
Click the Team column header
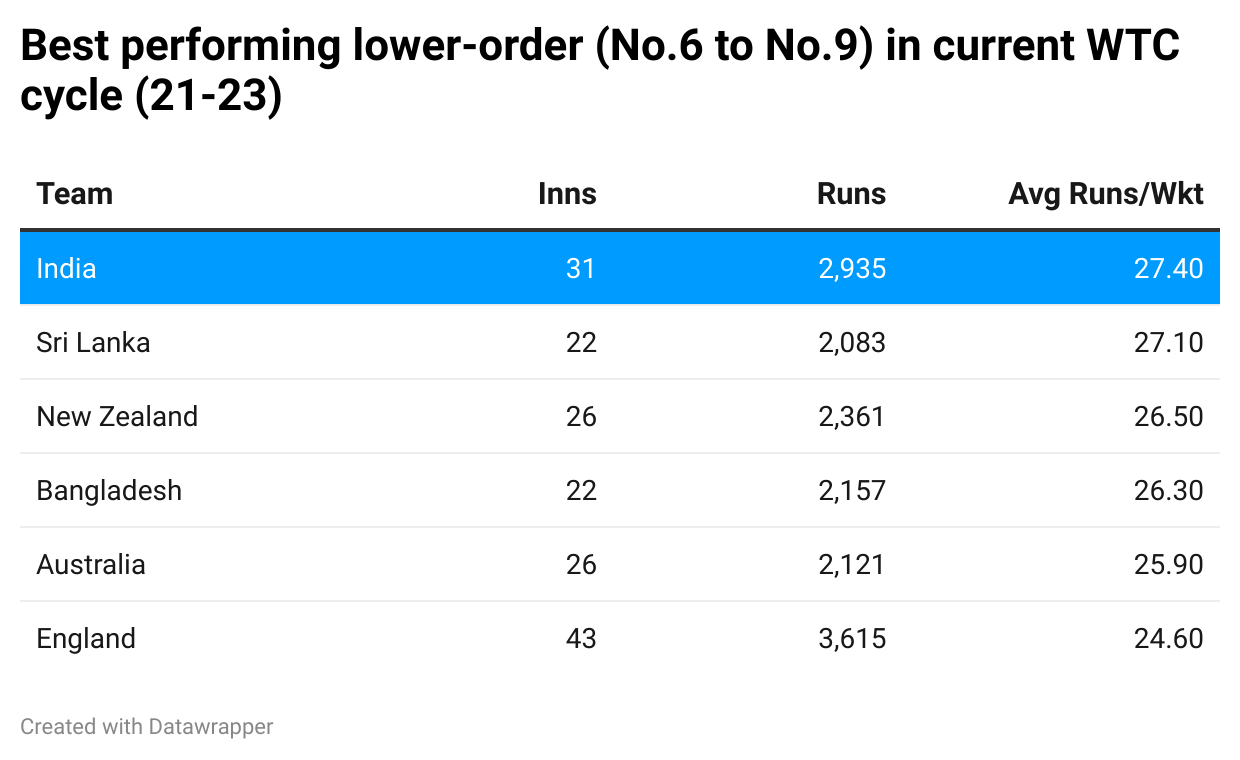point(75,194)
